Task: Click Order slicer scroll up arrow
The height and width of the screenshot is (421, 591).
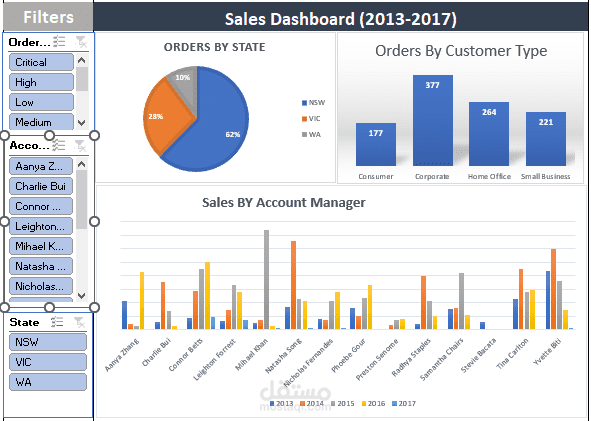Action: [x=82, y=60]
